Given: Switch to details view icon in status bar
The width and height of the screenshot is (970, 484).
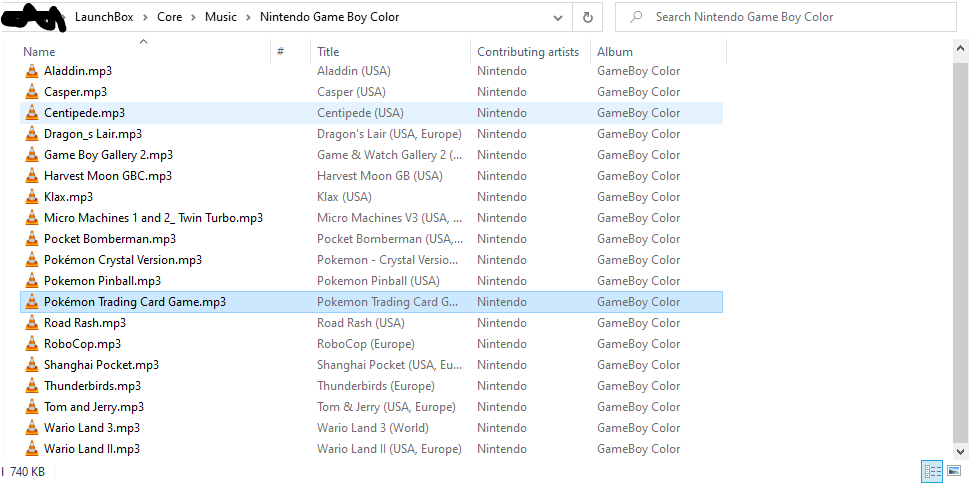Looking at the screenshot, I should [x=932, y=472].
